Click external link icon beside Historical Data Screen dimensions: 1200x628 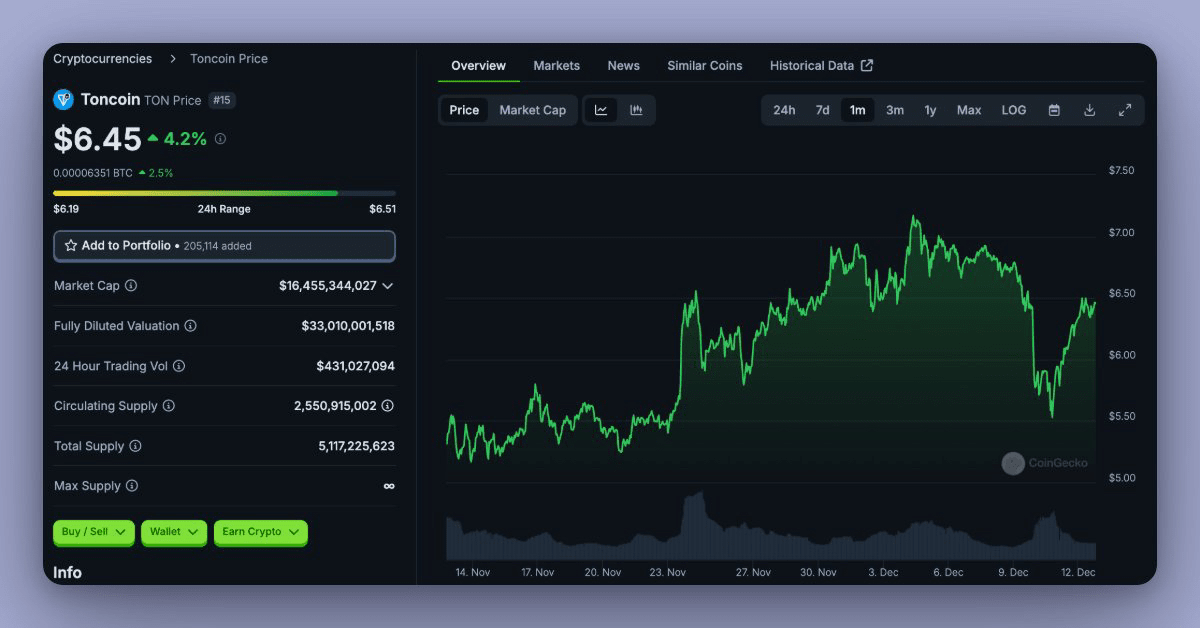pyautogui.click(x=867, y=65)
